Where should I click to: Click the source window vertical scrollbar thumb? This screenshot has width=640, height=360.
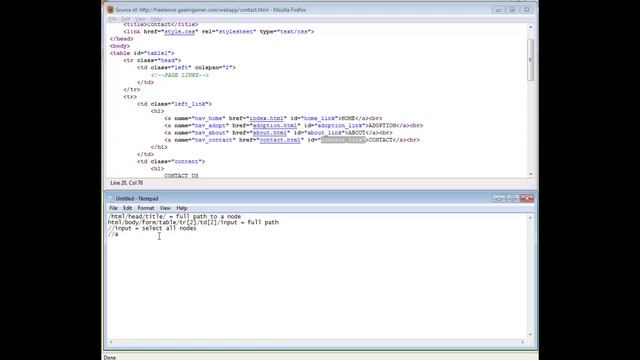pyautogui.click(x=531, y=60)
